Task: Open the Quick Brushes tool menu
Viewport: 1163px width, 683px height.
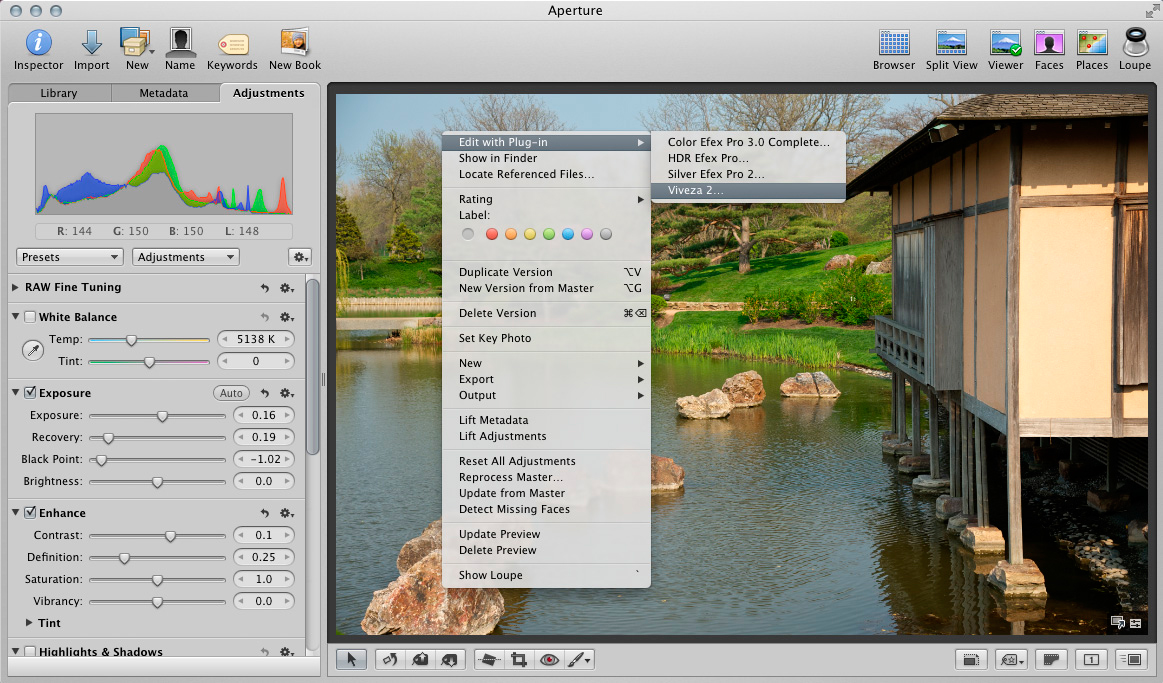Action: pos(579,659)
